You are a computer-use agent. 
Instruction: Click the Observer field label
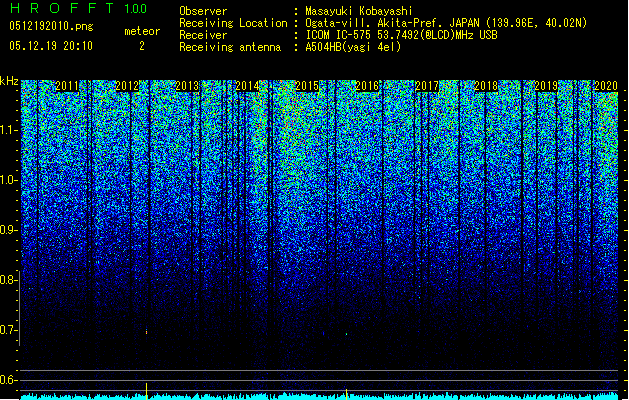(x=203, y=11)
